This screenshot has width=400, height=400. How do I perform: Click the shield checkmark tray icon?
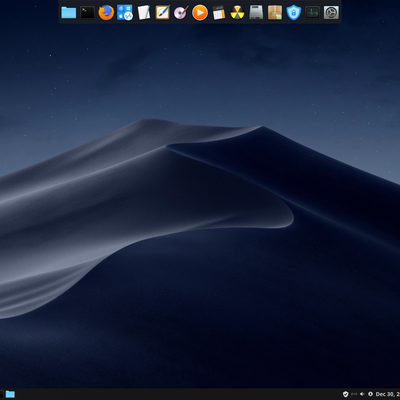pyautogui.click(x=345, y=394)
